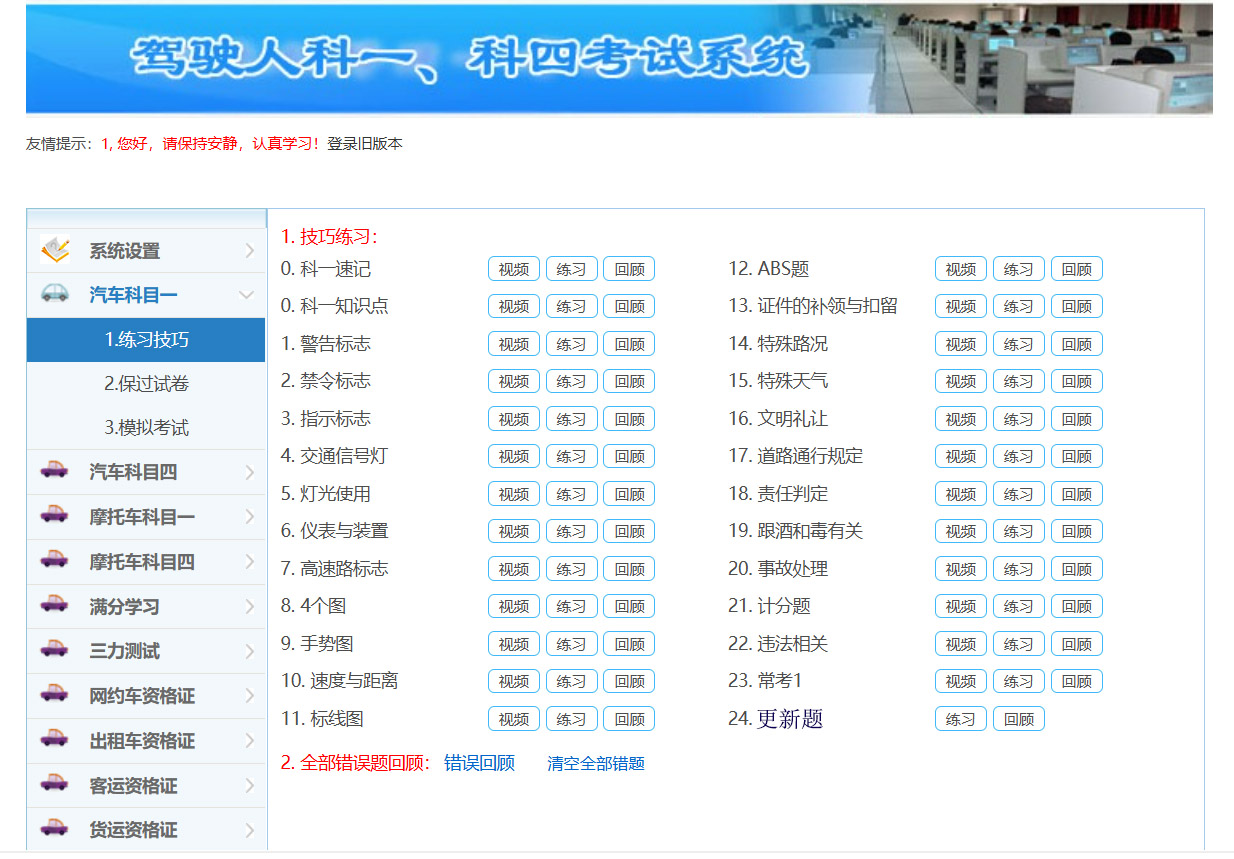
Task: Start 练习 for 9. 手势图
Action: click(571, 644)
